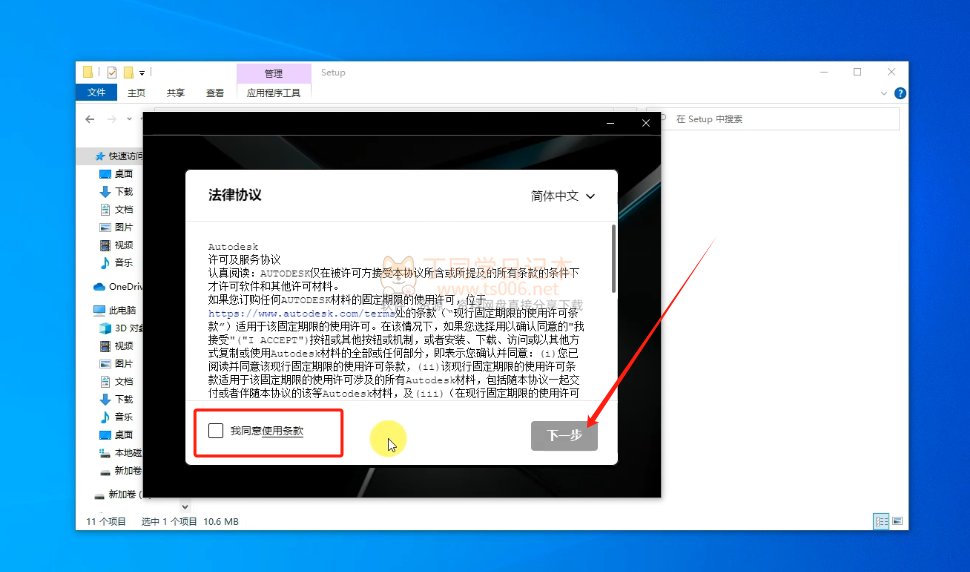Open the recent locations dropdown arrow
This screenshot has width=970, height=572.
pyautogui.click(x=129, y=119)
